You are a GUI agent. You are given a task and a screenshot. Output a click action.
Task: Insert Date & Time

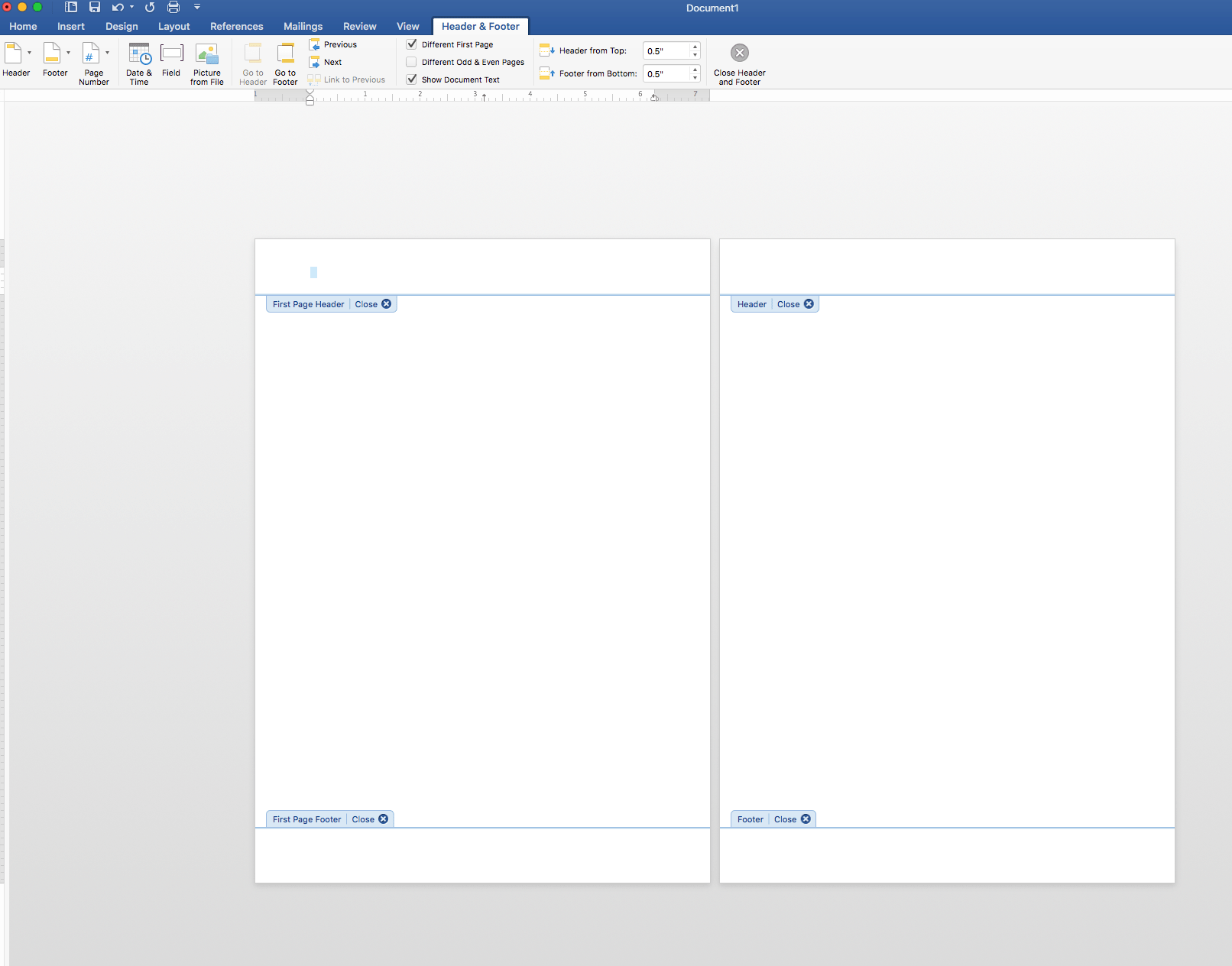139,63
